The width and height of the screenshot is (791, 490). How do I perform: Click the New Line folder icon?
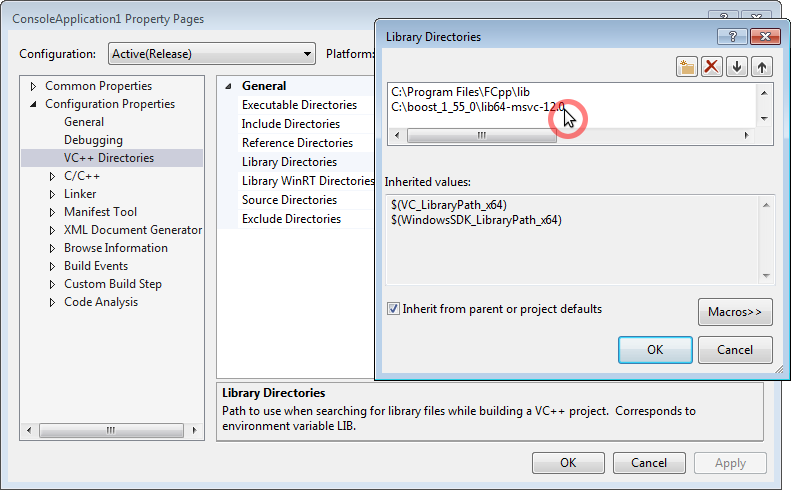coord(686,67)
